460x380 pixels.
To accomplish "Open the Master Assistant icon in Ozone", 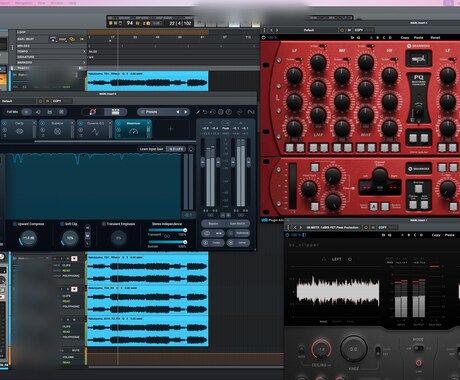I will click(93, 112).
